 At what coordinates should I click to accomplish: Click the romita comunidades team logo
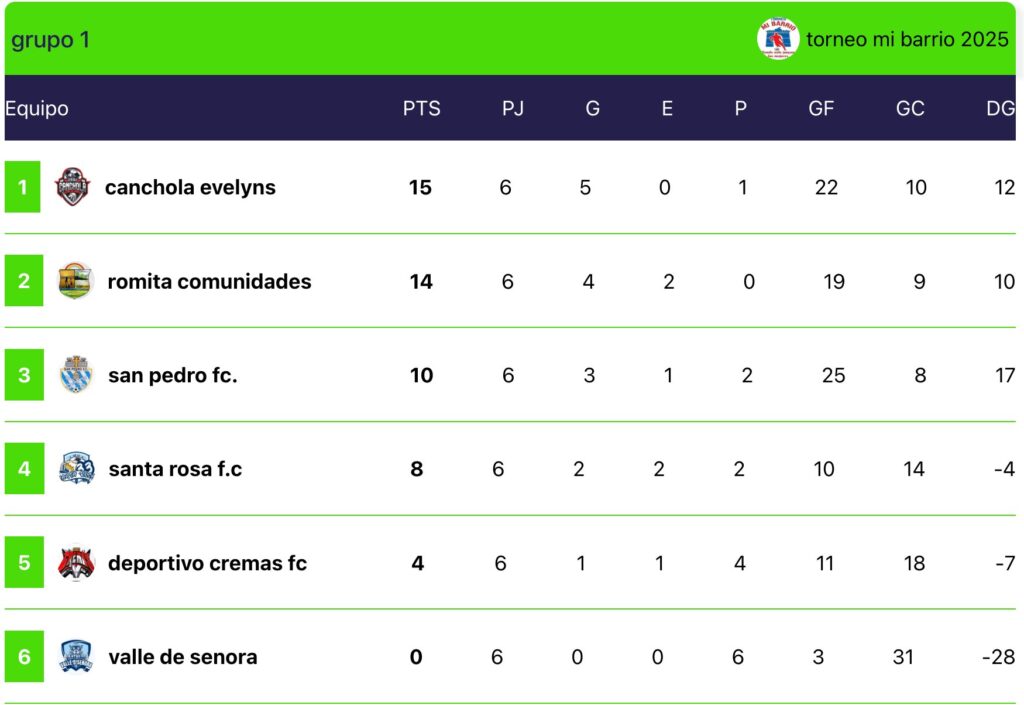tap(74, 281)
